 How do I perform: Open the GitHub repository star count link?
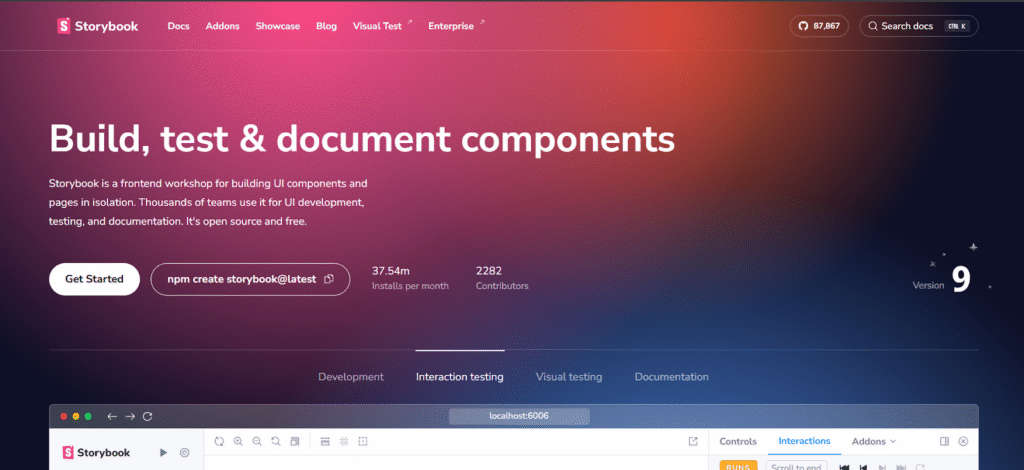(817, 26)
